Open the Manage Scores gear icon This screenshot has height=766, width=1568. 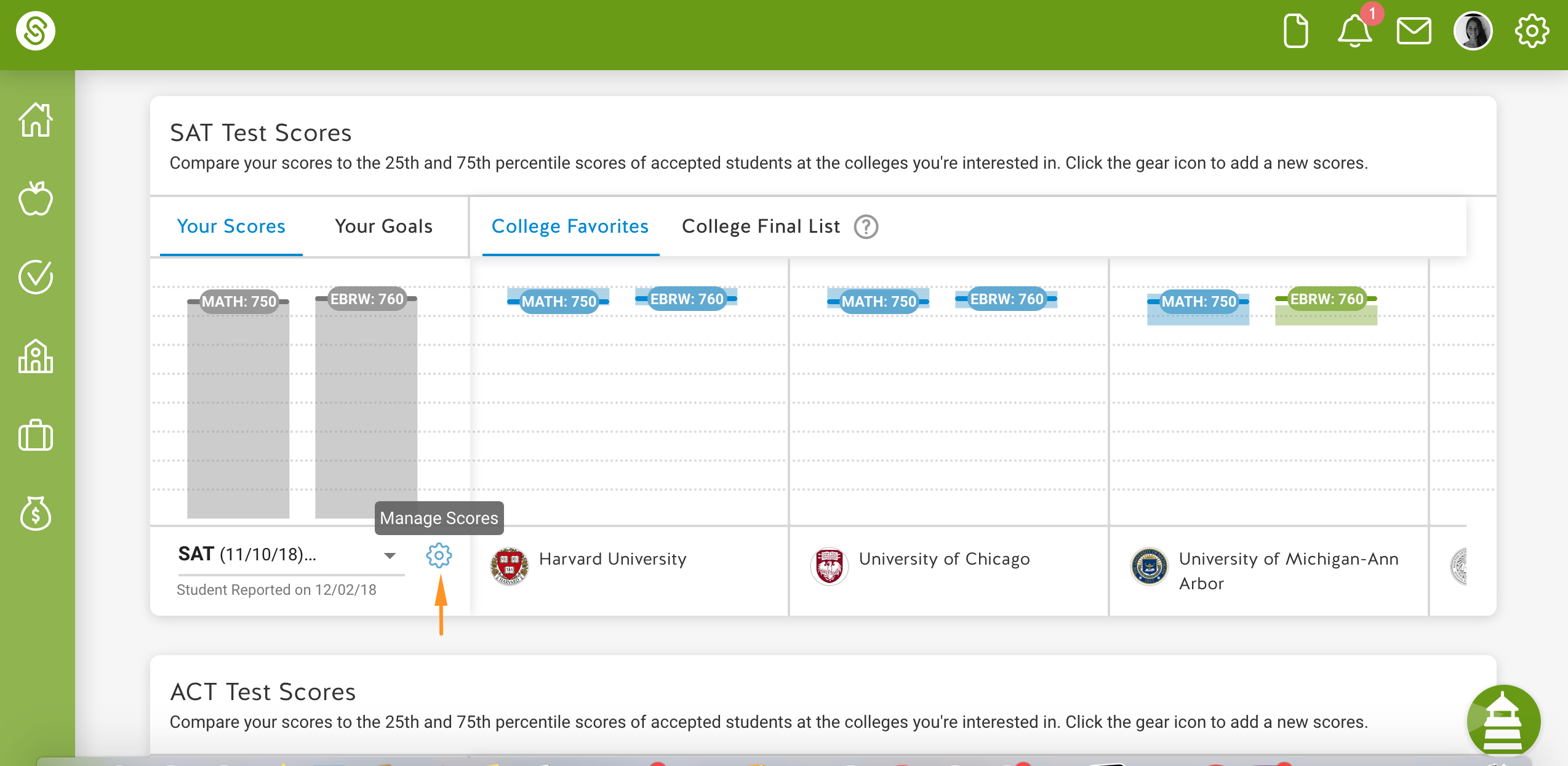tap(439, 555)
